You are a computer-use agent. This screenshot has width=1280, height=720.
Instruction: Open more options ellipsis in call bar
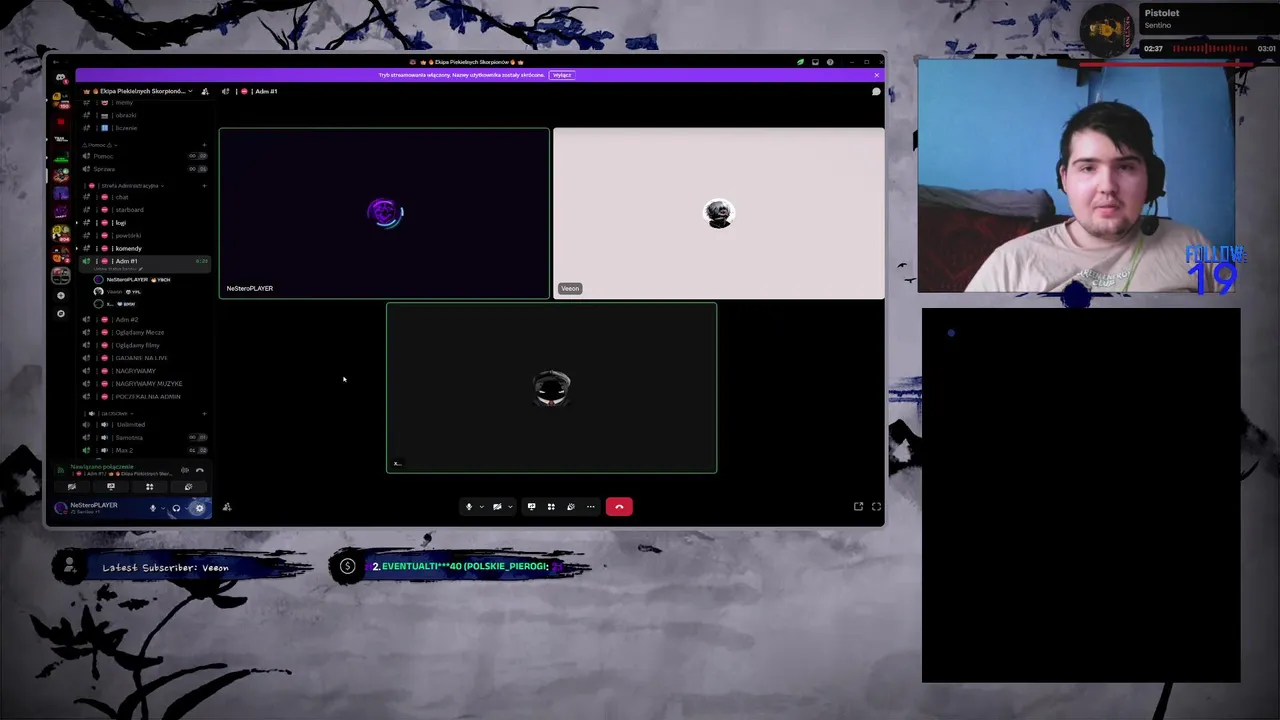click(x=590, y=507)
